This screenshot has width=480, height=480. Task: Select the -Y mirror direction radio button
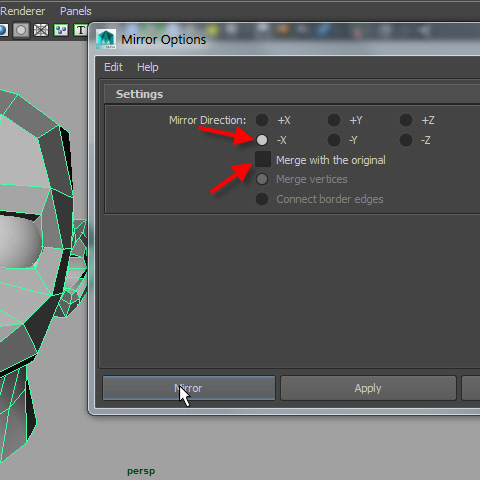(x=334, y=140)
